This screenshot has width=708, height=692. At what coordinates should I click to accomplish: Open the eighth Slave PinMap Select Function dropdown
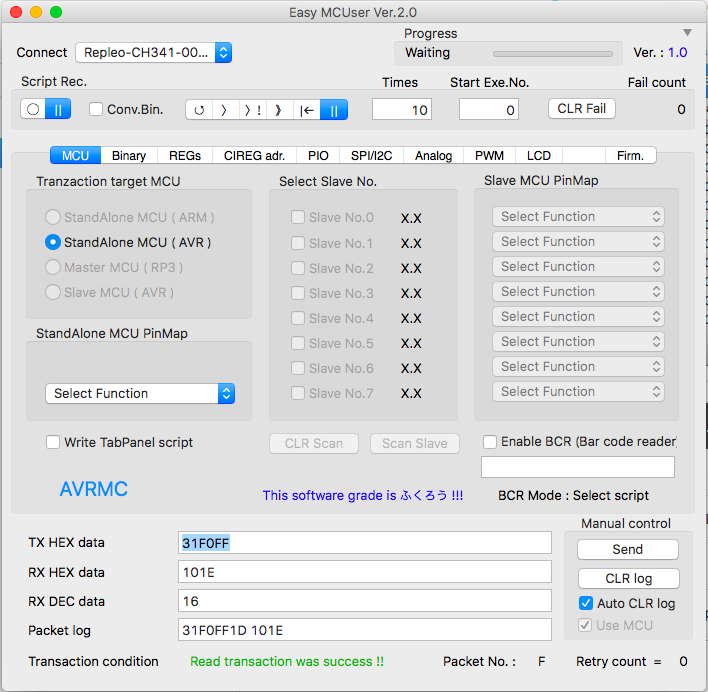coord(578,391)
